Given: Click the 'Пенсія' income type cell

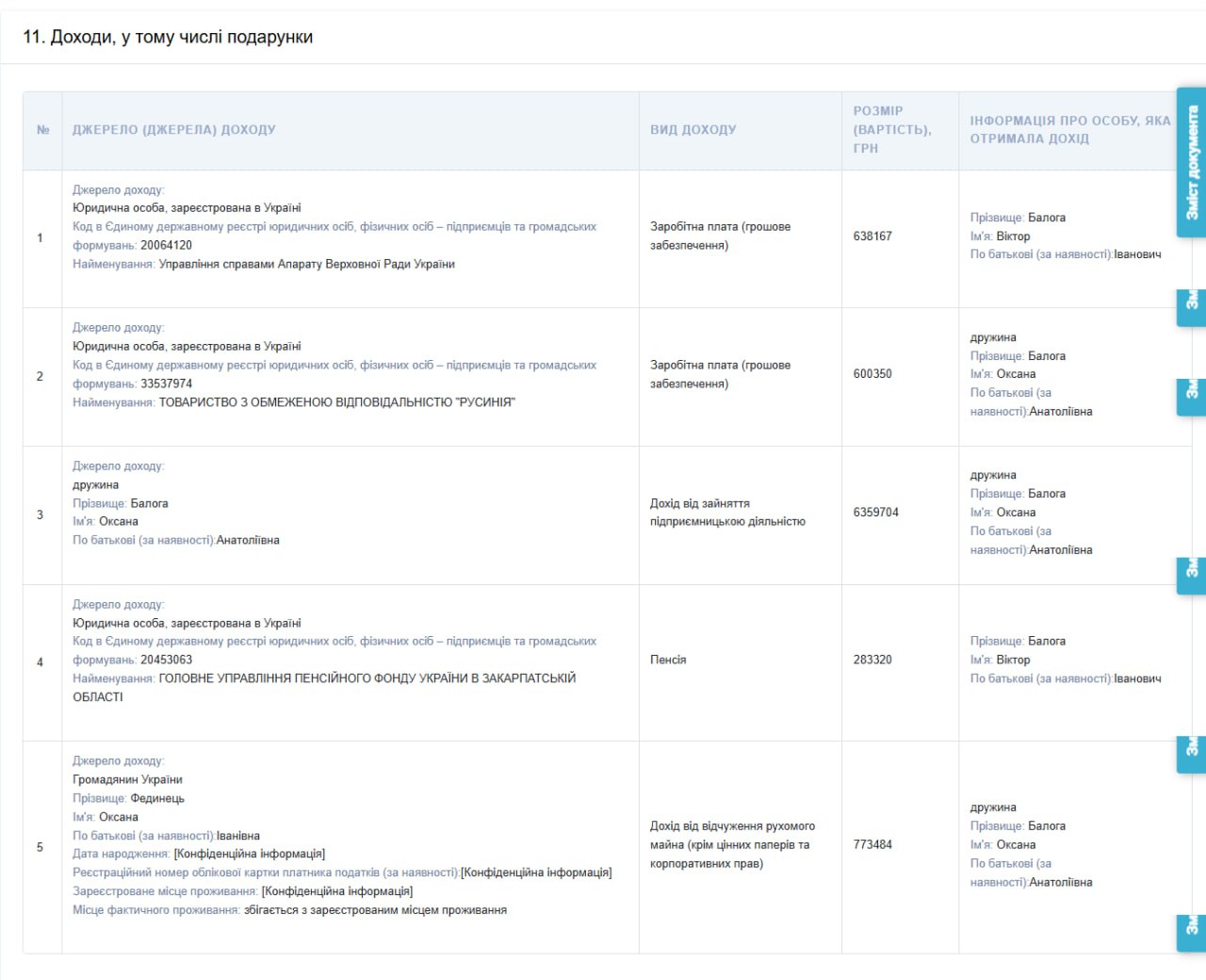Looking at the screenshot, I should 668,660.
